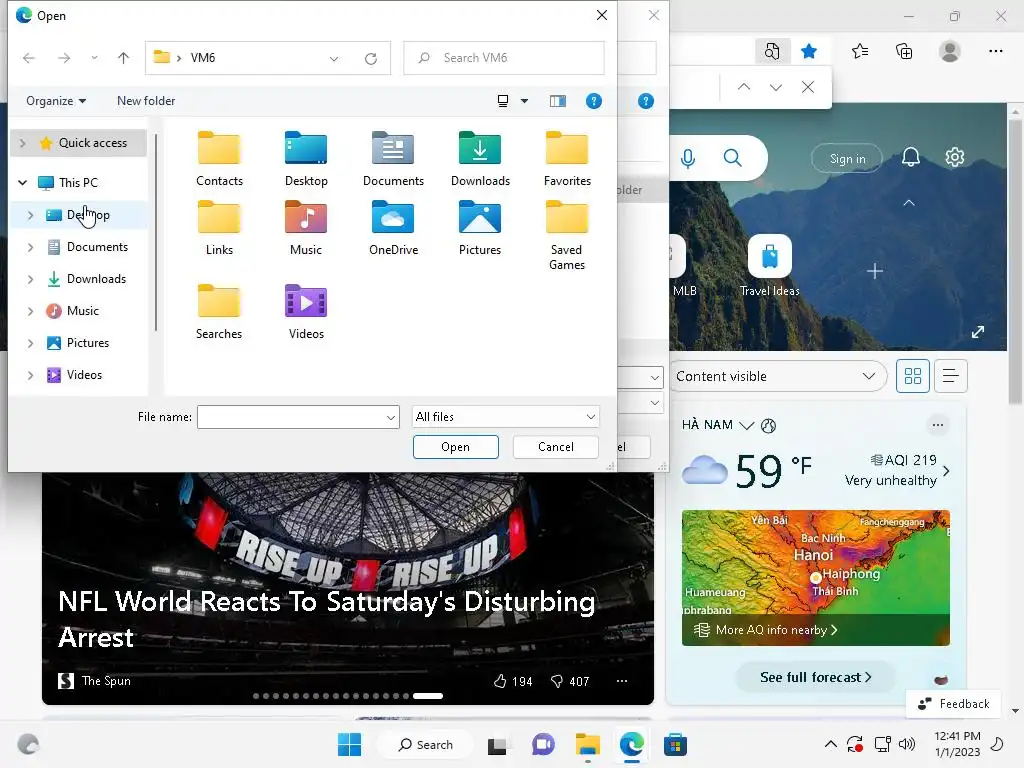Click the Sign in button
The height and width of the screenshot is (768, 1024).
(847, 159)
